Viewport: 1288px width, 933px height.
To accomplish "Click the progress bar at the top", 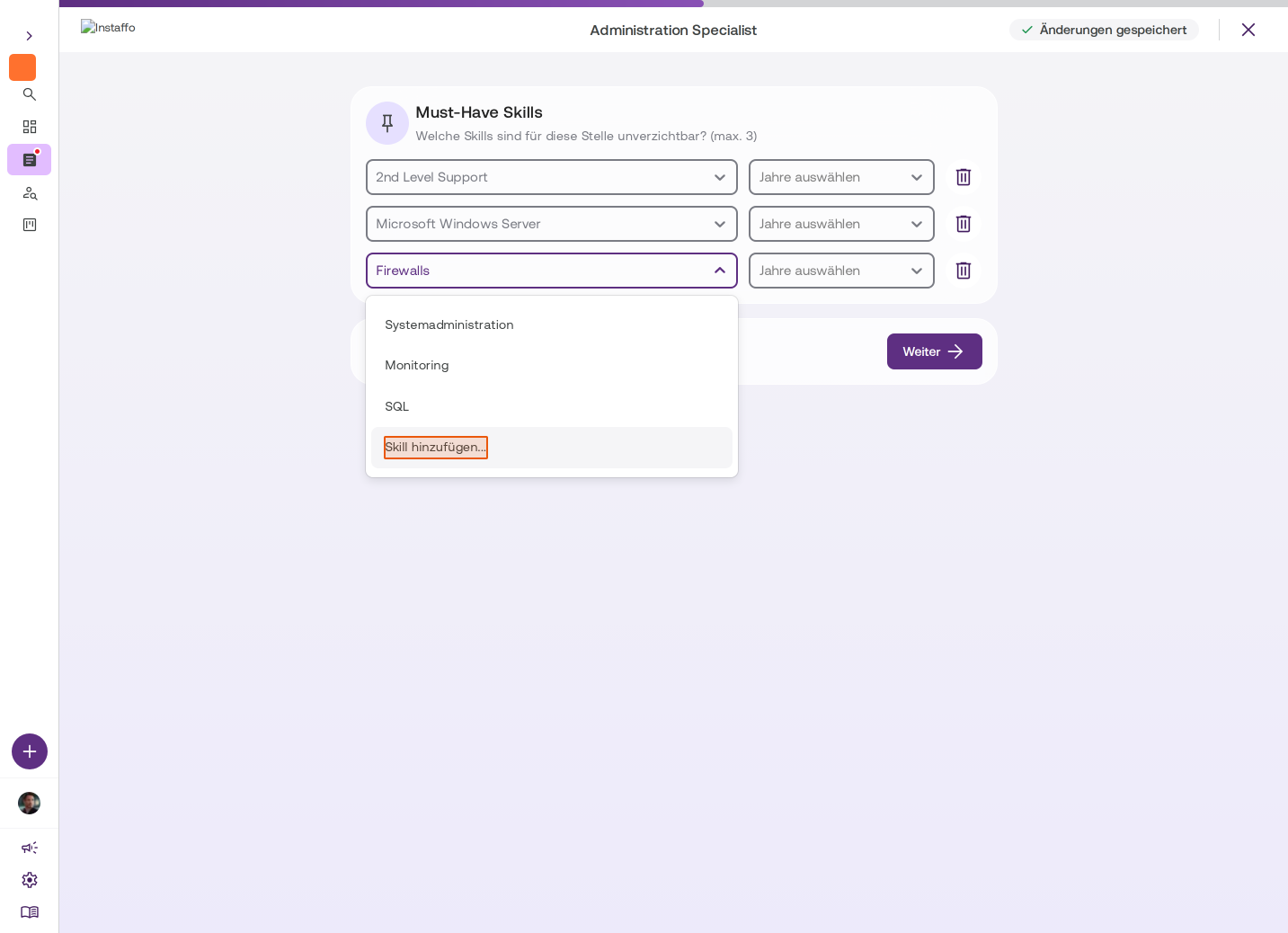I will coord(673,4).
